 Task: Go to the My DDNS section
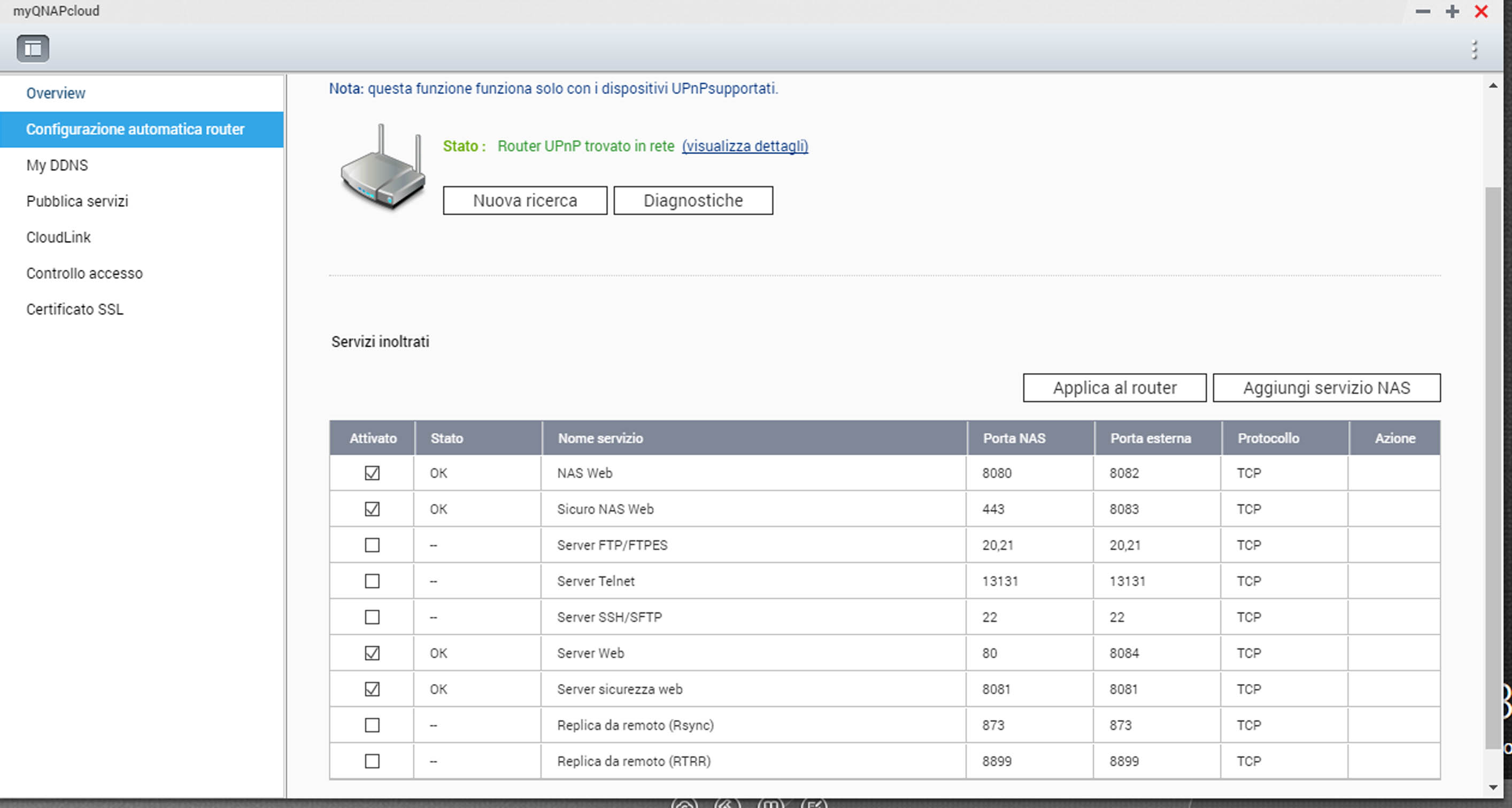(57, 166)
